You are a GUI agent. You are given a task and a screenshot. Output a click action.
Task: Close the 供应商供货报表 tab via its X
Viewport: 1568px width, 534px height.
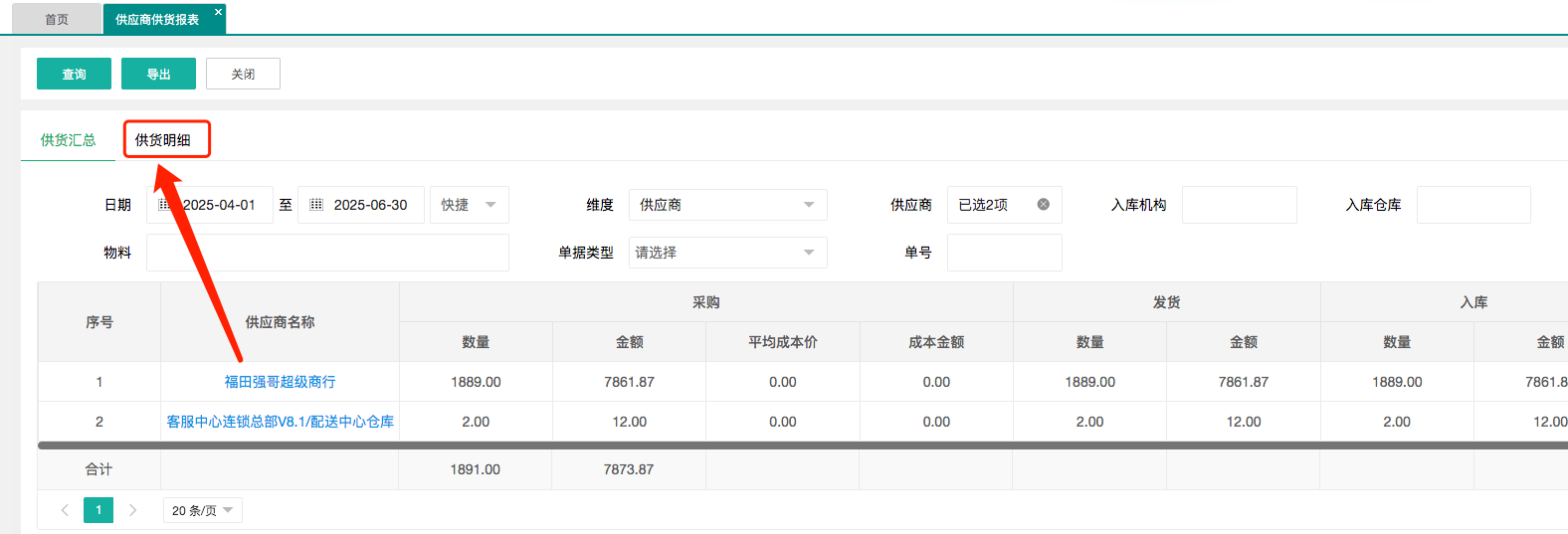tap(218, 12)
